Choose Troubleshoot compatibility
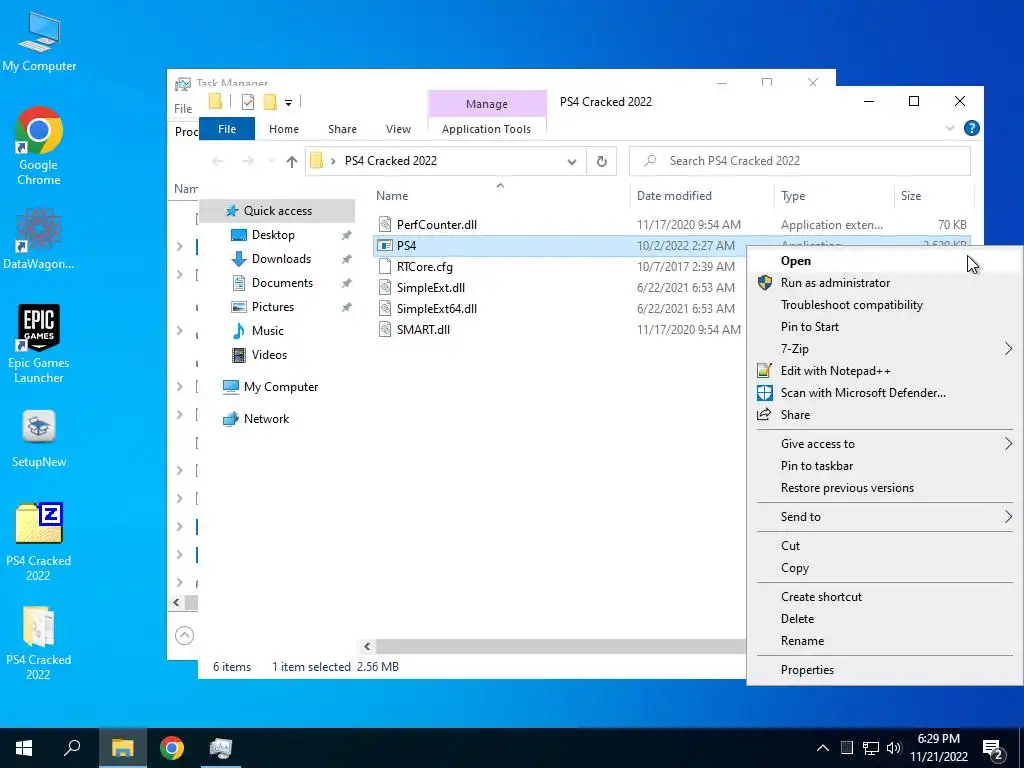The height and width of the screenshot is (768, 1024). (884, 305)
